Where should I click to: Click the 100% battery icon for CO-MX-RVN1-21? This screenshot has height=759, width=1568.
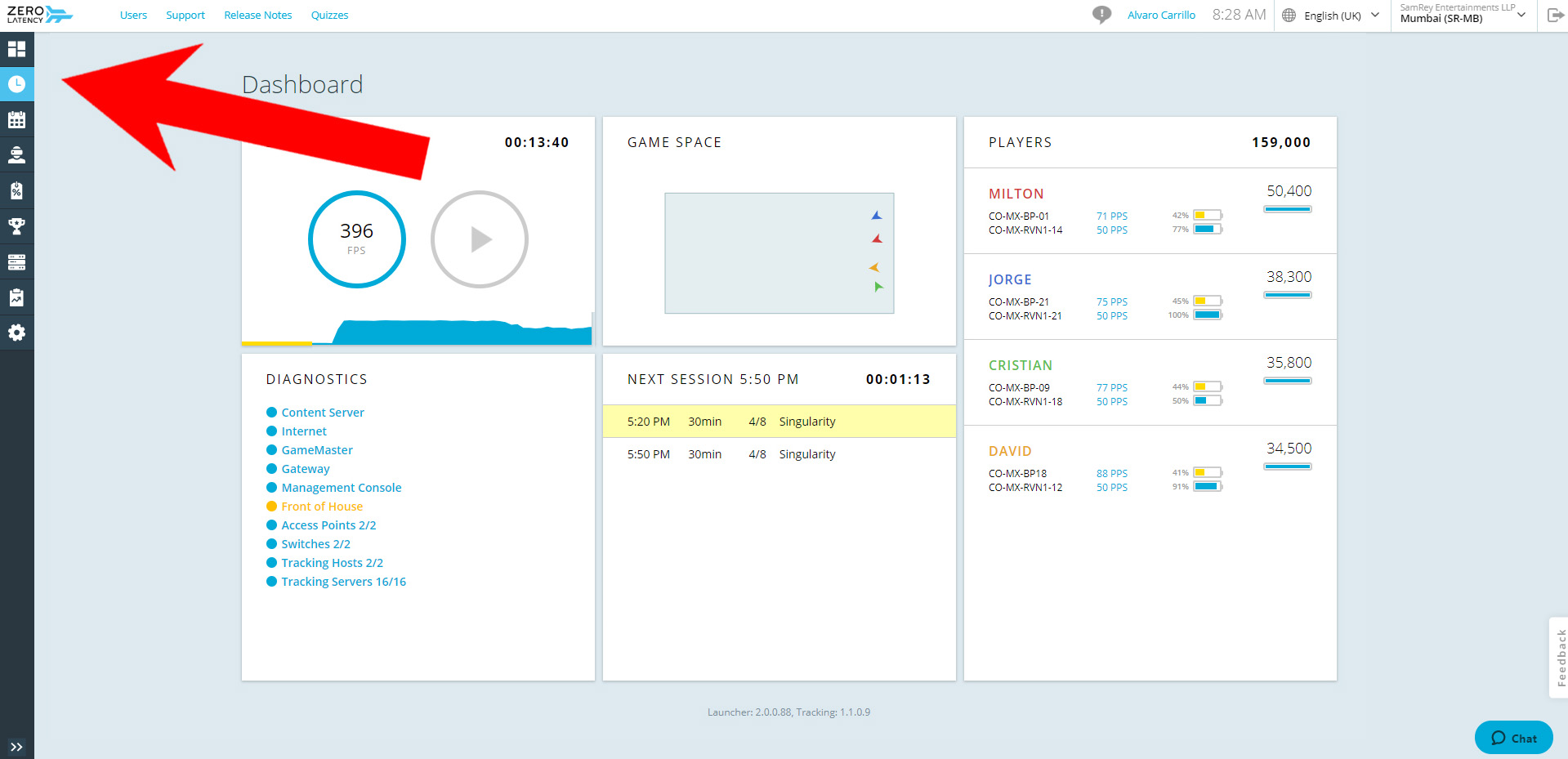point(1208,315)
